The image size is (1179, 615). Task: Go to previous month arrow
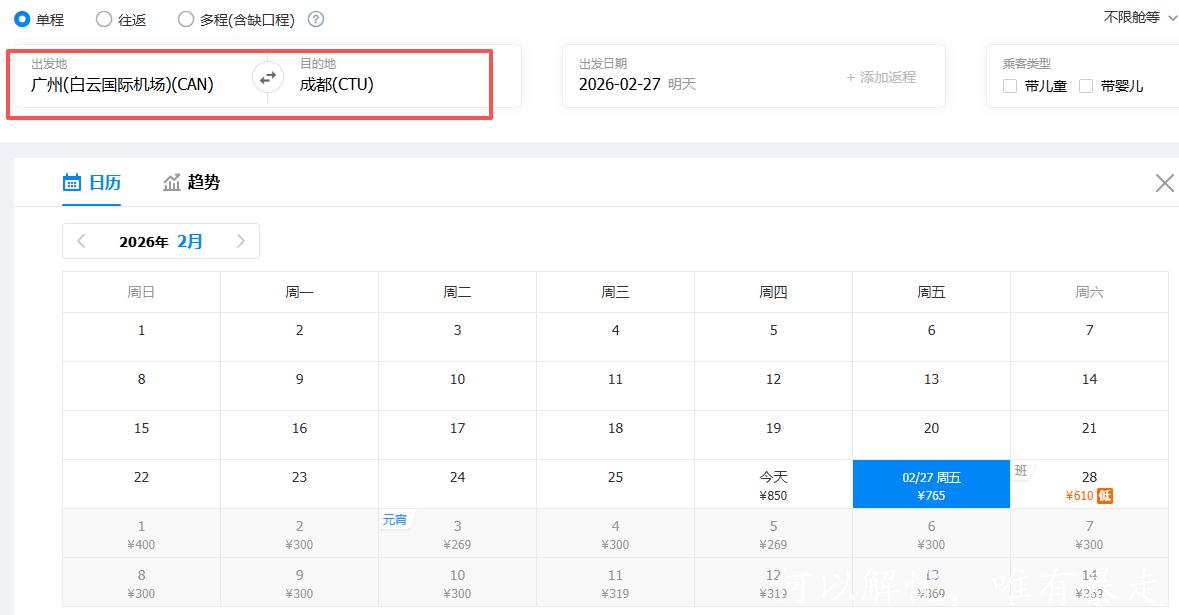(x=82, y=241)
